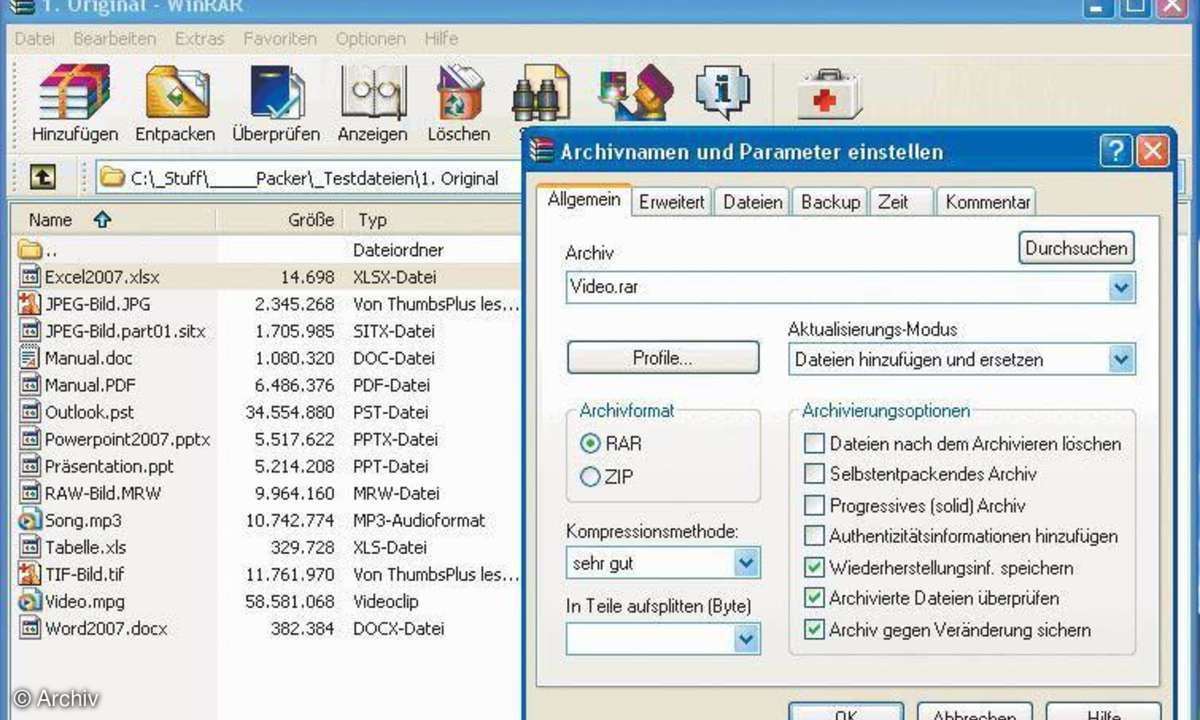
Task: Click the TIF-Bild.tif file icon
Action: tap(29, 574)
